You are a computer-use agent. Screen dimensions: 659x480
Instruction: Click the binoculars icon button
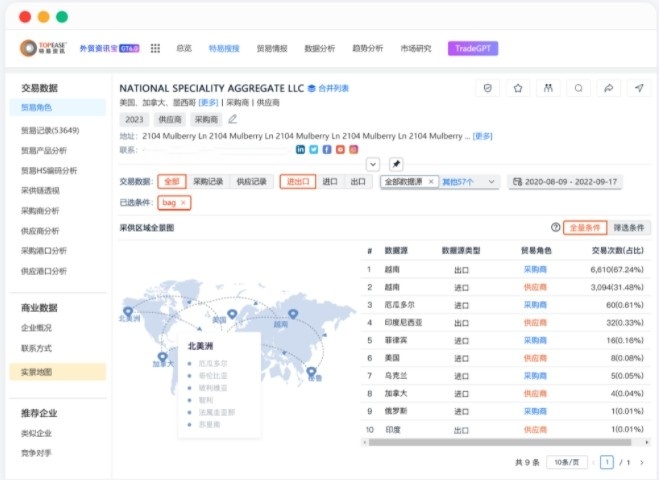coord(548,88)
